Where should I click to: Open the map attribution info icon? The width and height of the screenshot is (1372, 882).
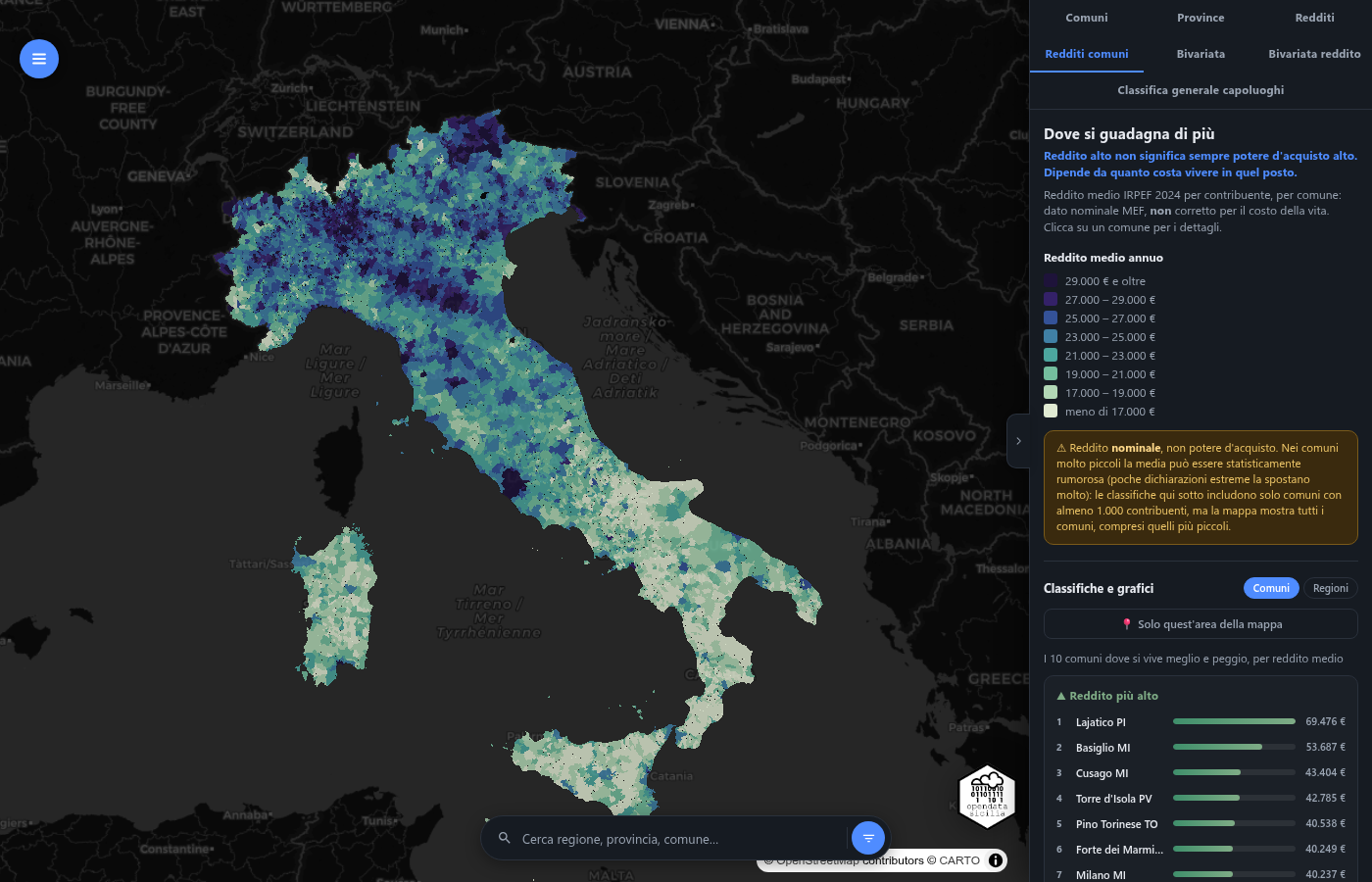pos(996,860)
